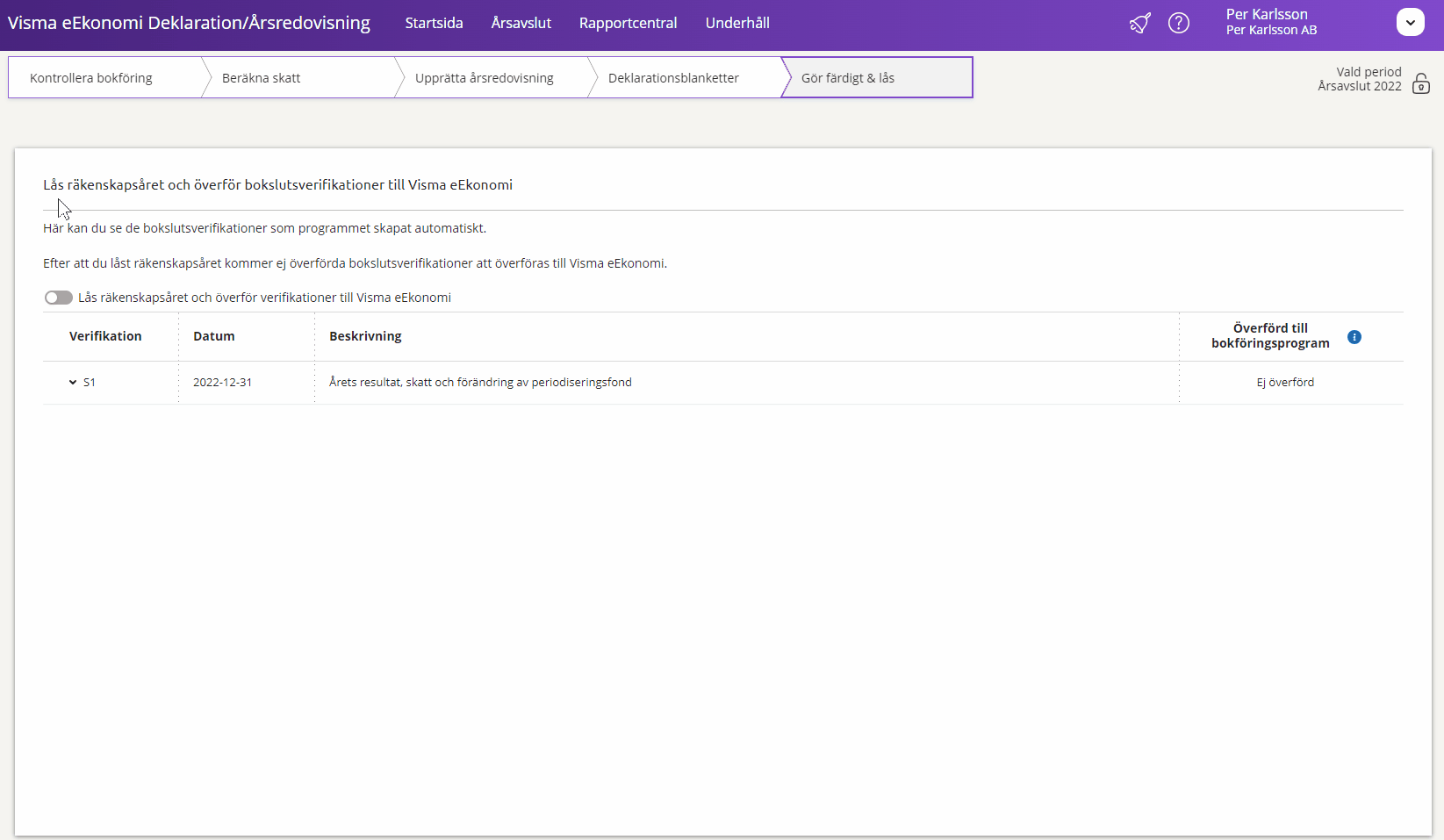Click the Per Karlsson AB company name
Image resolution: width=1444 pixels, height=840 pixels.
click(x=1271, y=31)
